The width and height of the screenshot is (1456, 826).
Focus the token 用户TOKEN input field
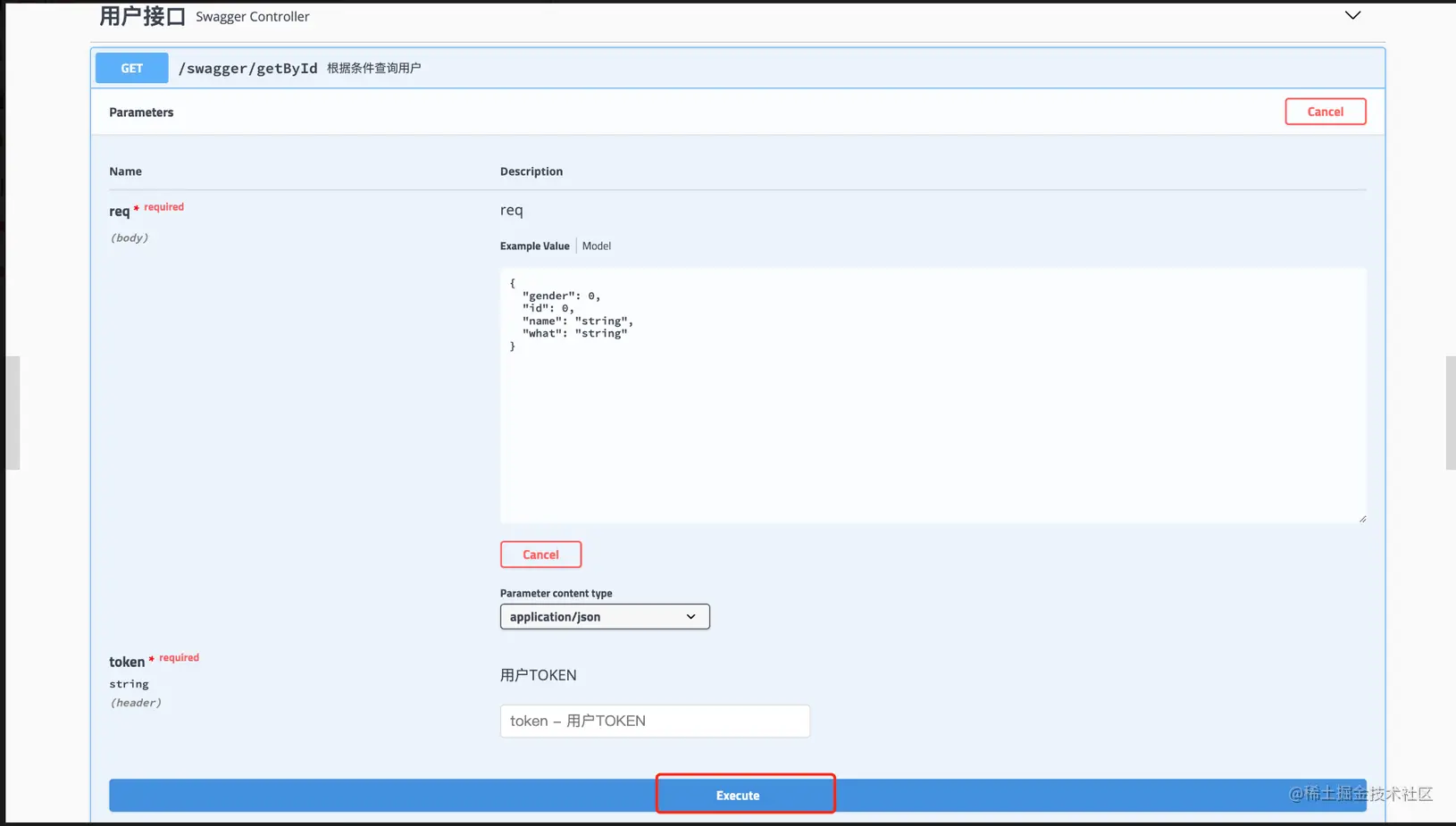pos(655,722)
